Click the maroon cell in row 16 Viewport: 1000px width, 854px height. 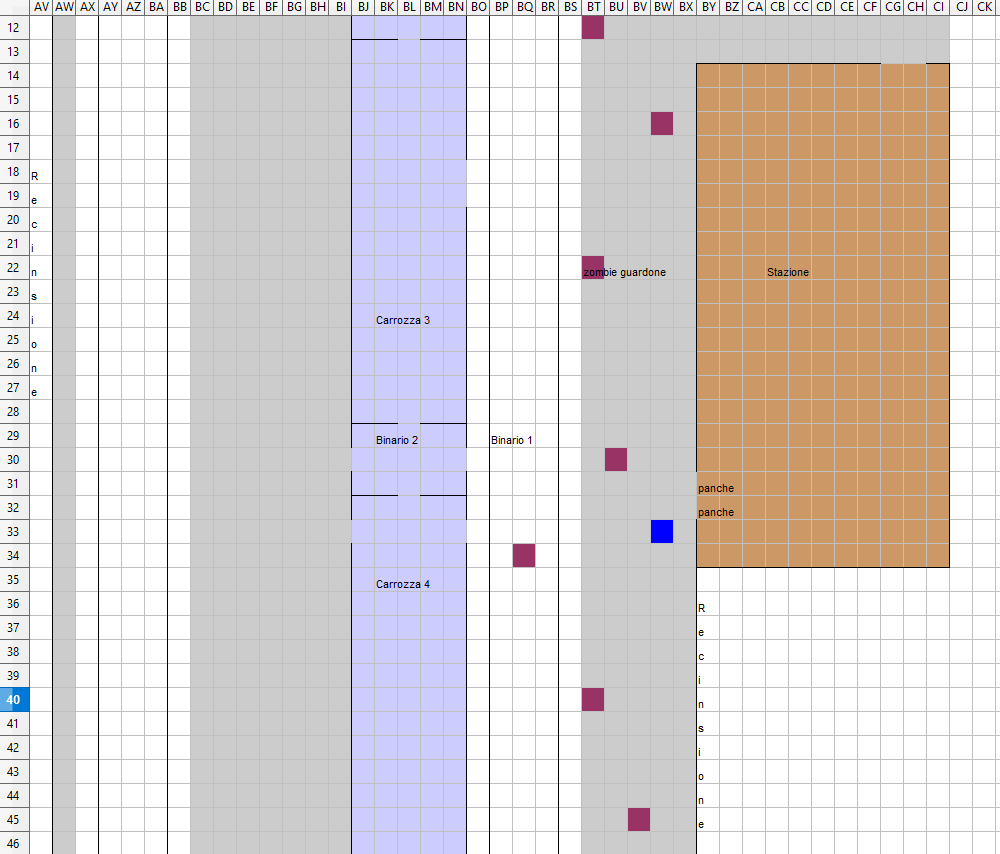(x=662, y=124)
